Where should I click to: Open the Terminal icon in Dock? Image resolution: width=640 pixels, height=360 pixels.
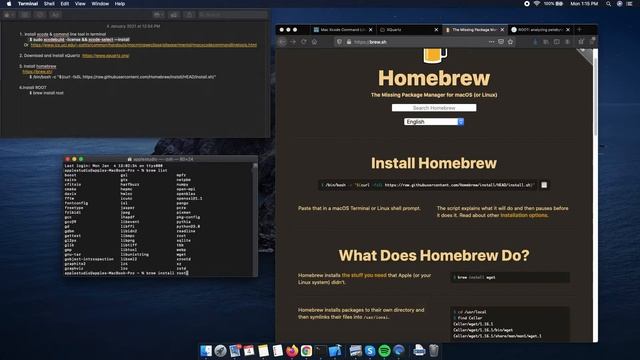tap(321, 351)
